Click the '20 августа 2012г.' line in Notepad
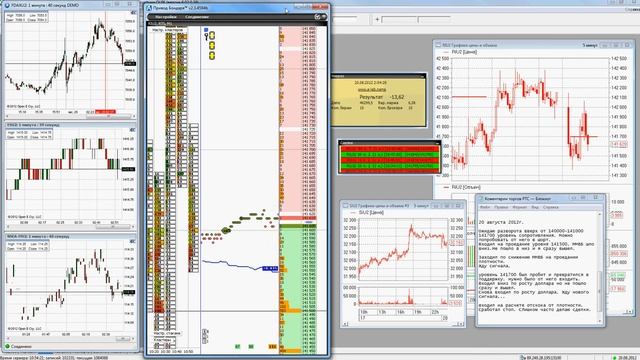Viewport: 640px width, 360px height. pyautogui.click(x=500, y=223)
